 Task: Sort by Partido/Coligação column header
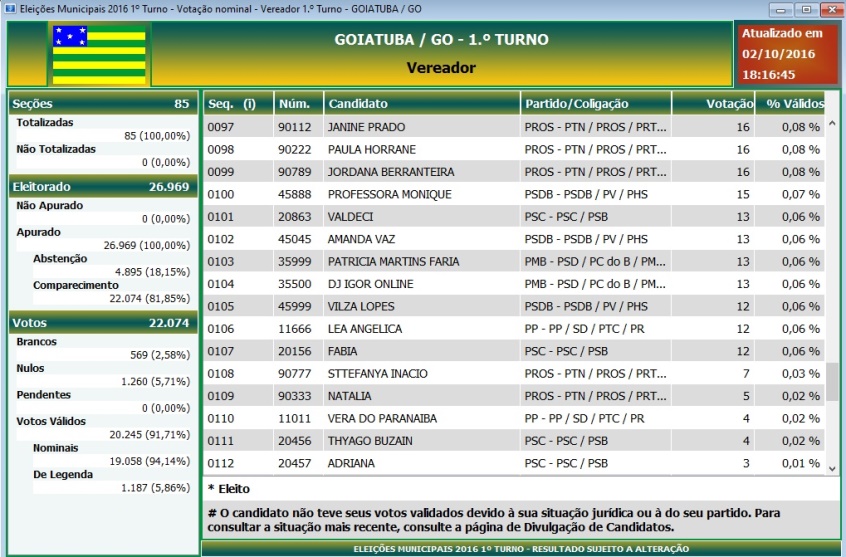click(x=596, y=104)
